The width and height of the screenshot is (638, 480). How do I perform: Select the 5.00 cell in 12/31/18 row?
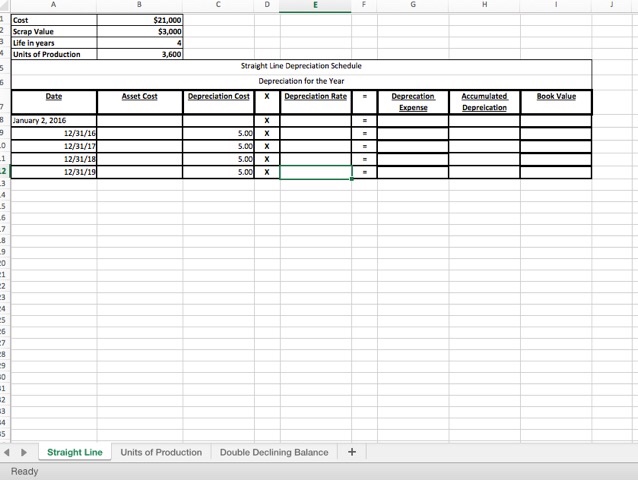click(218, 159)
